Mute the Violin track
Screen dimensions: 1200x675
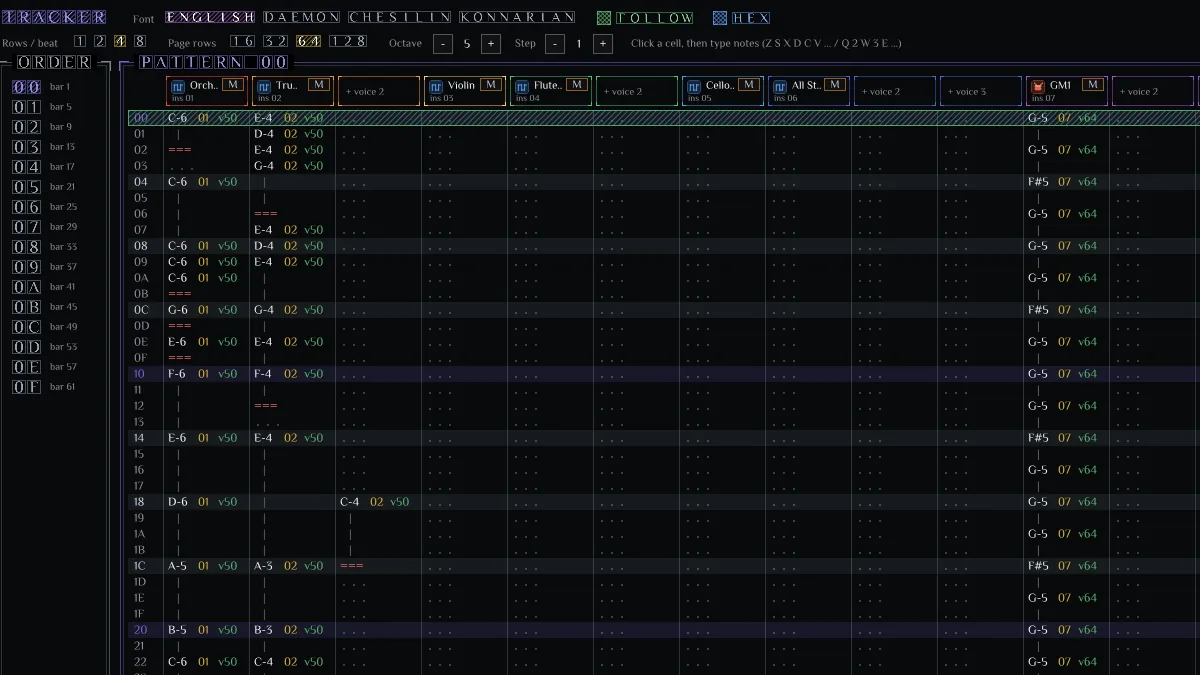(x=491, y=85)
